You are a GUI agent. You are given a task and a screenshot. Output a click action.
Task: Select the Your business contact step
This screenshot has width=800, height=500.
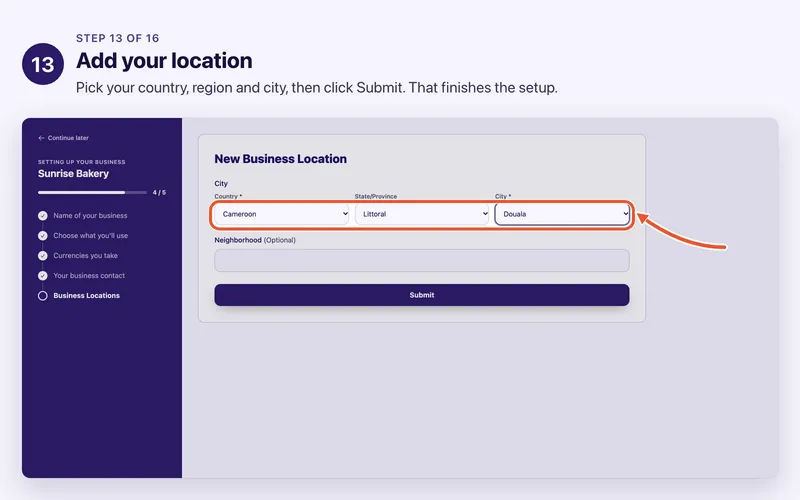(x=89, y=276)
